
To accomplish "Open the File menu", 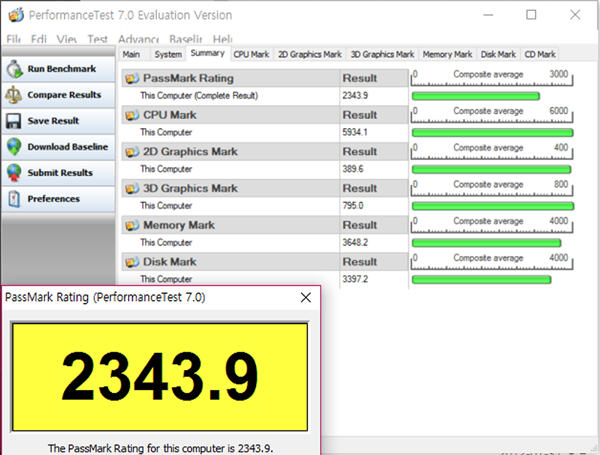I will pyautogui.click(x=13, y=39).
